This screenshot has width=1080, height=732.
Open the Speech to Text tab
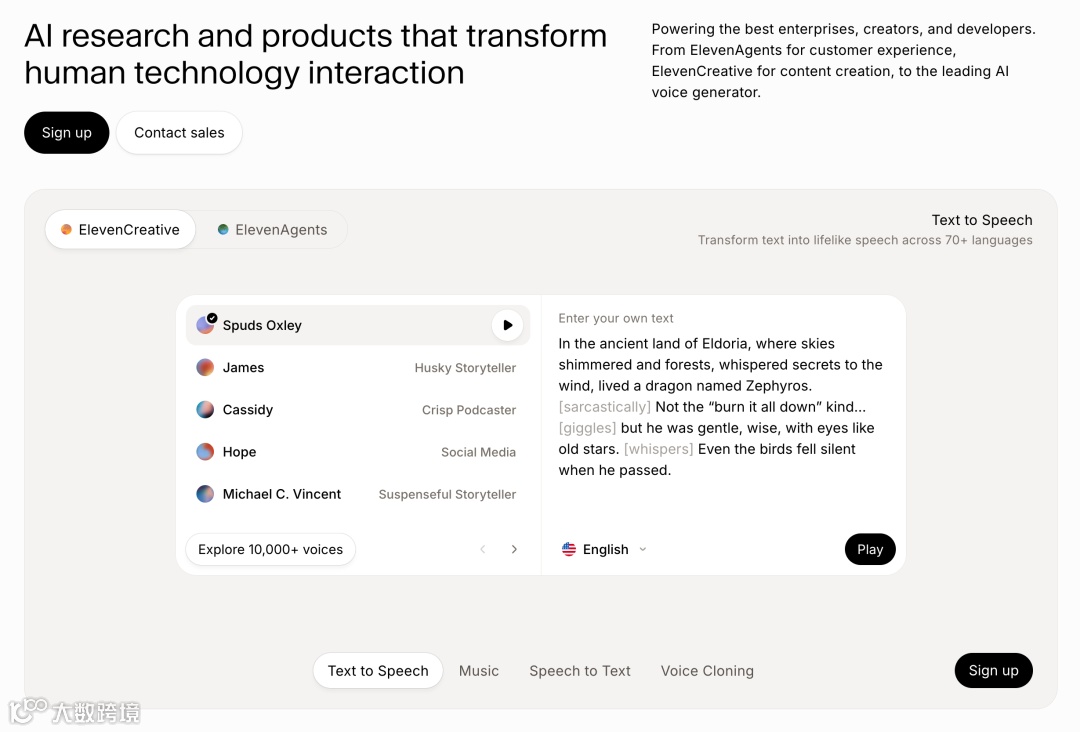click(580, 671)
